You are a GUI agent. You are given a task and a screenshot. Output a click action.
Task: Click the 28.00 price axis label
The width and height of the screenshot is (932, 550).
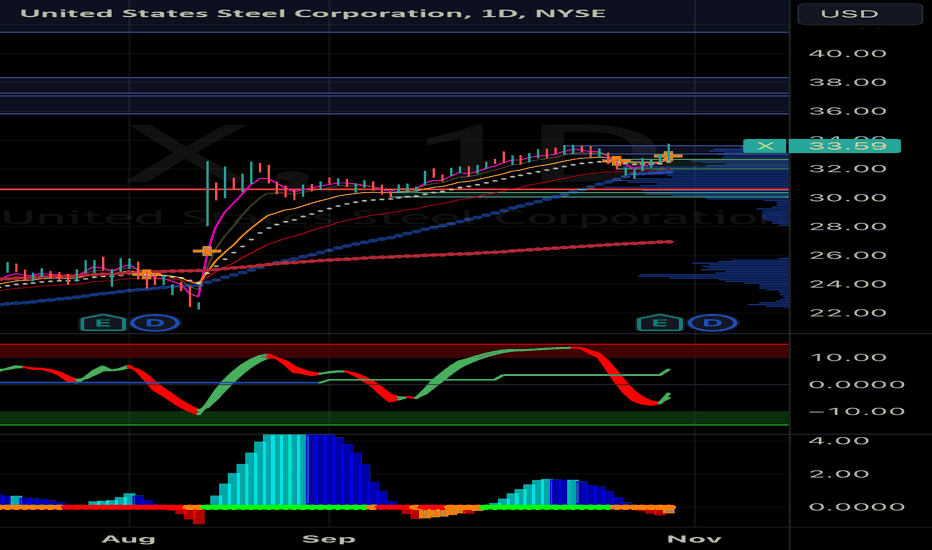tap(848, 227)
